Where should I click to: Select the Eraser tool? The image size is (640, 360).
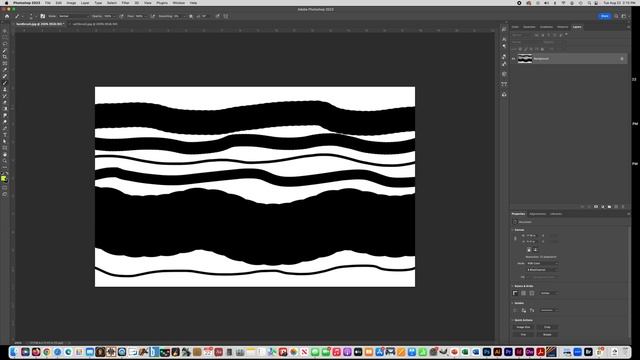5,102
